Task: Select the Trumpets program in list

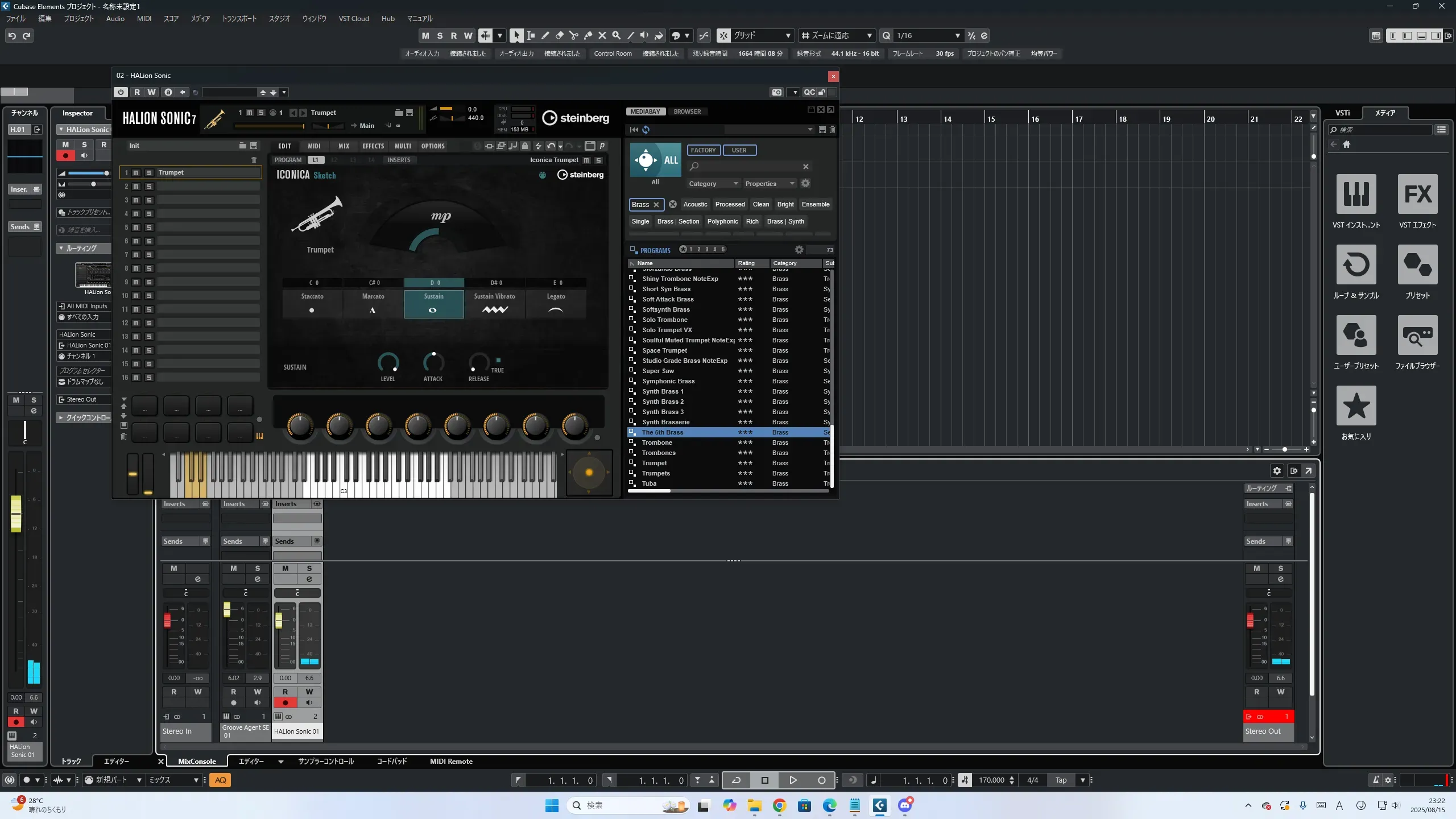Action: click(x=656, y=473)
